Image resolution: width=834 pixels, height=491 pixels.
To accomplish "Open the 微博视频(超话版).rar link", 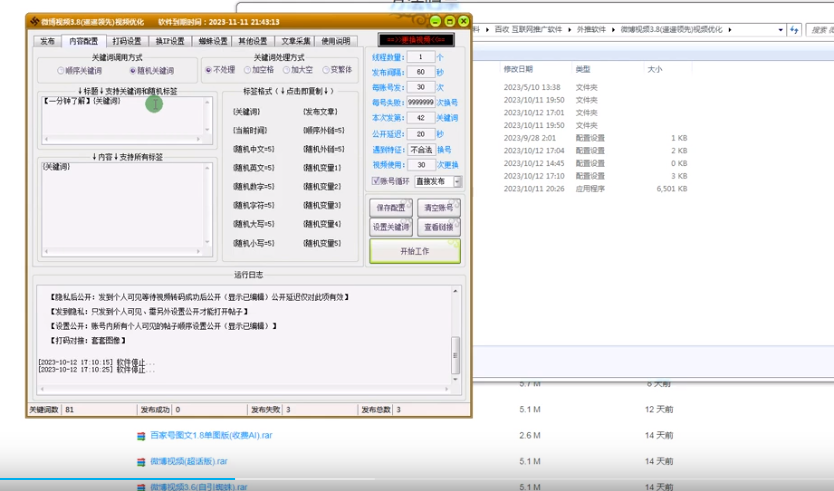I will point(189,461).
